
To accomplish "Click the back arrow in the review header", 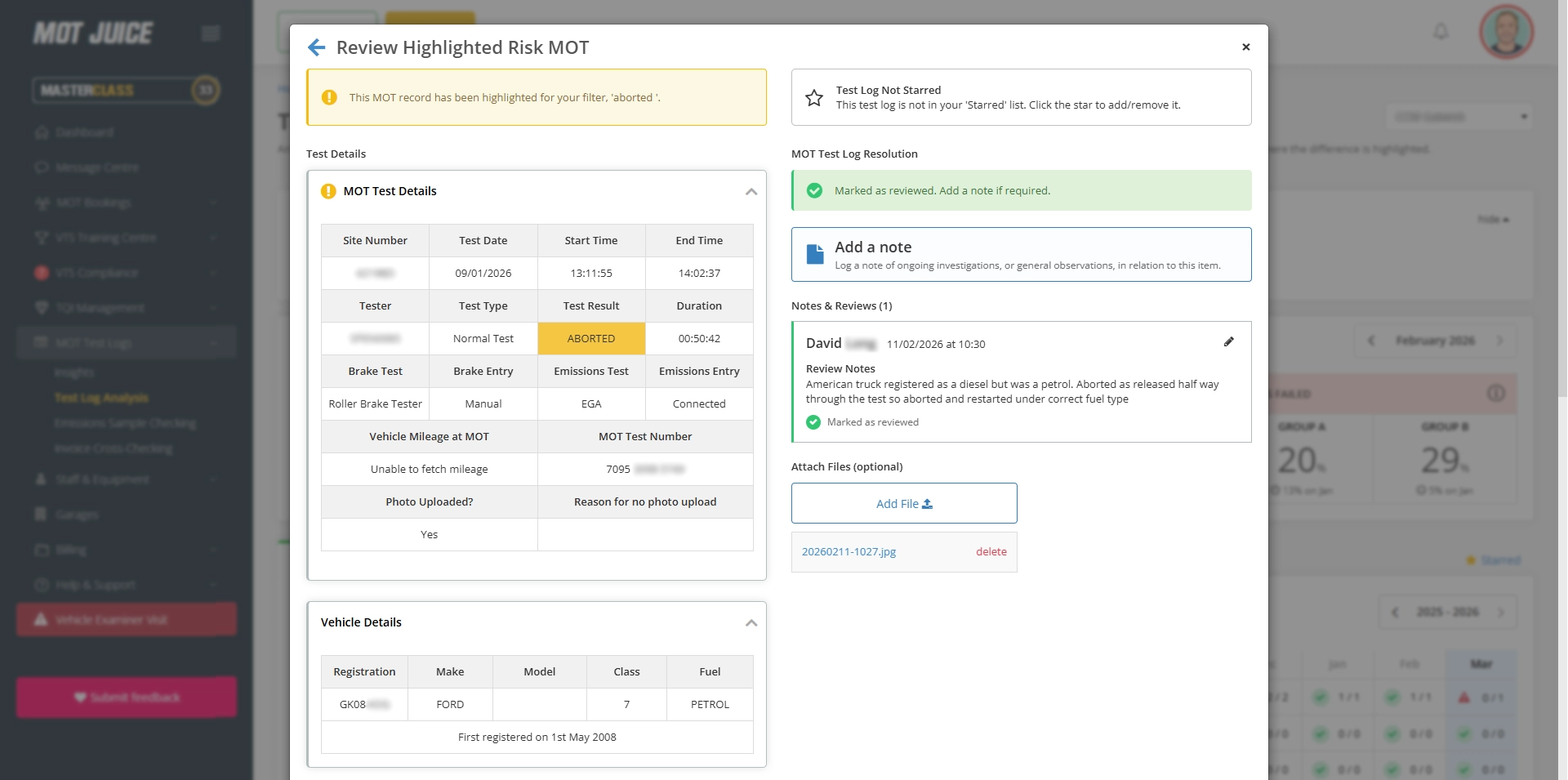I will tap(317, 47).
